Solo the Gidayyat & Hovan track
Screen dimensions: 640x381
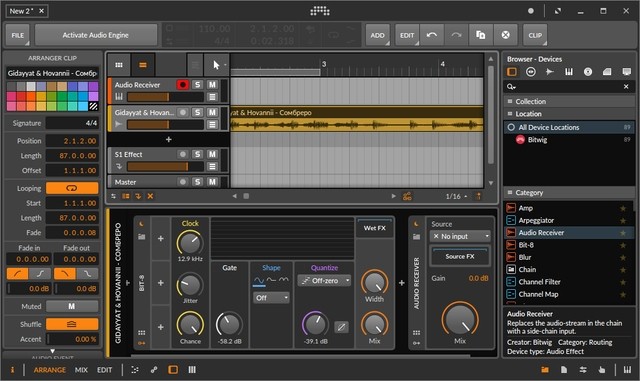pyautogui.click(x=198, y=112)
